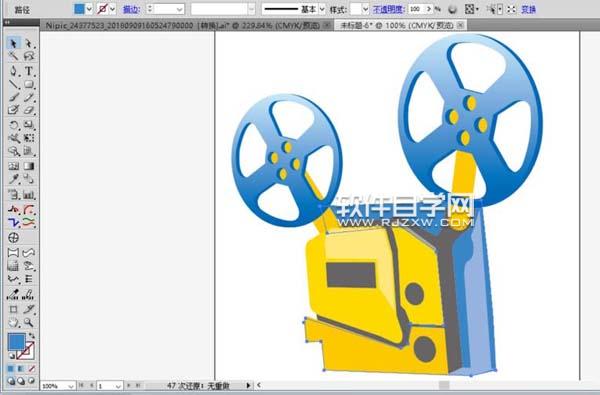Open the zoom level dropdown in status bar

(x=70, y=386)
